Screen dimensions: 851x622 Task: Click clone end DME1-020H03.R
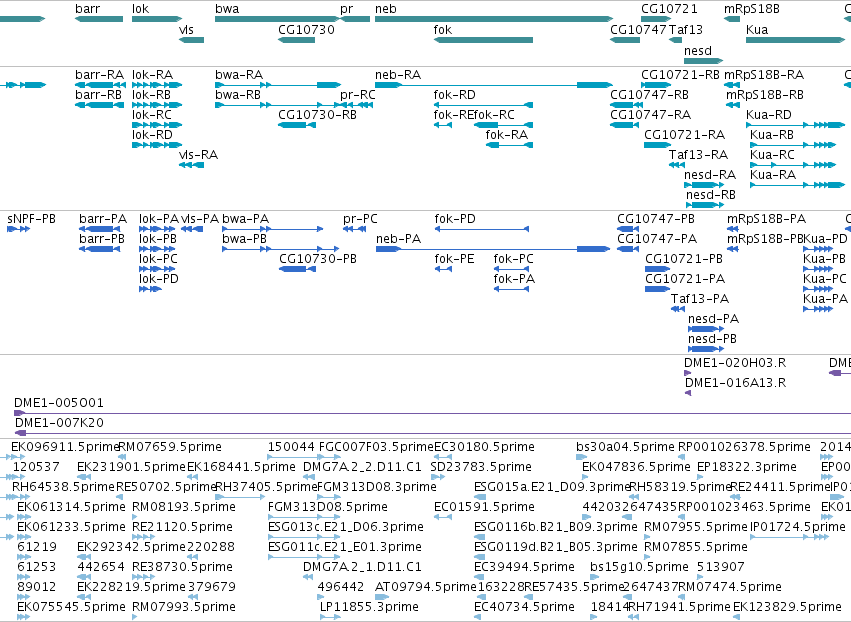click(x=735, y=363)
